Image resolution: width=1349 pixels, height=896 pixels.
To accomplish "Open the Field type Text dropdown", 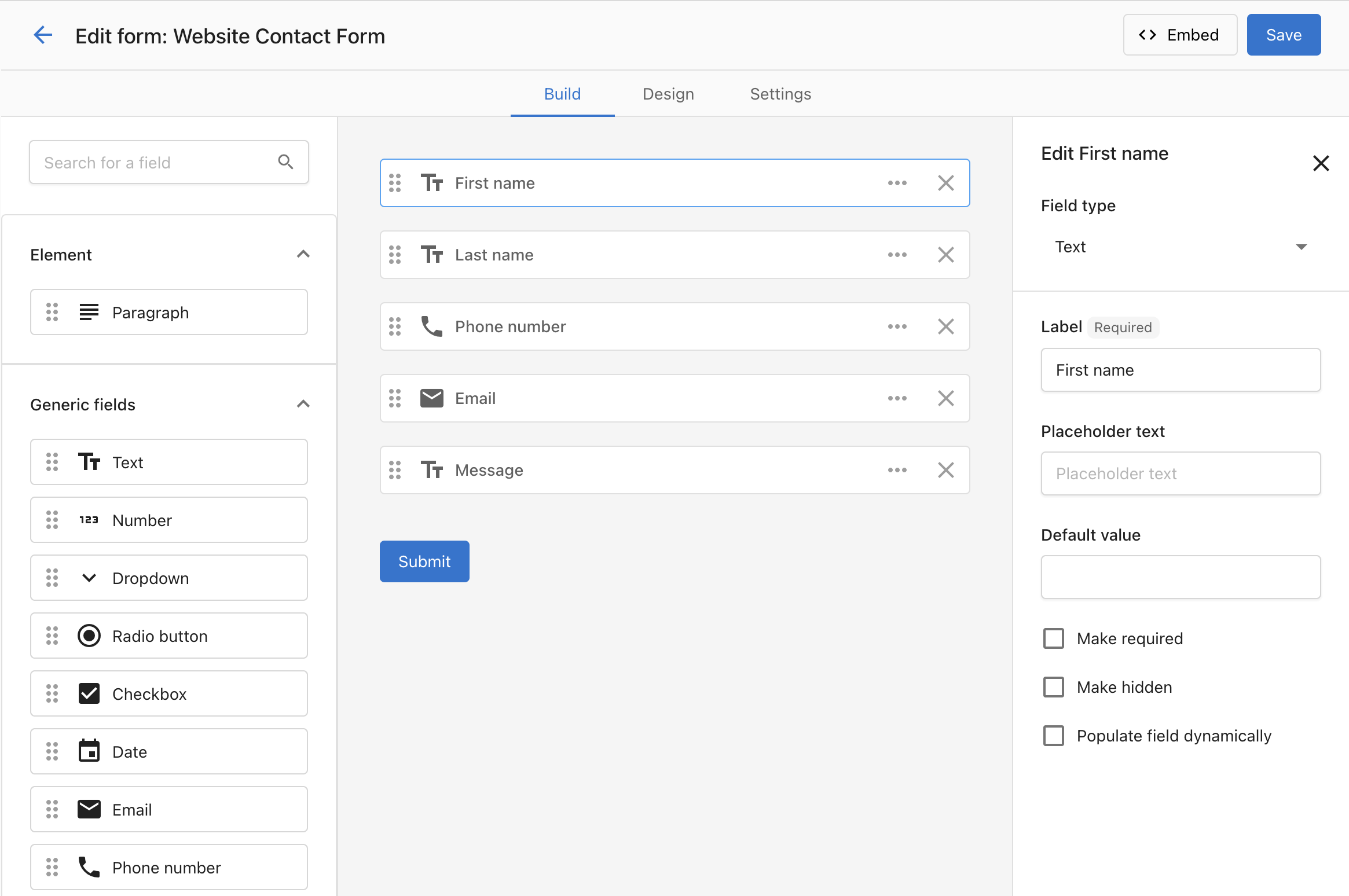I will tap(1180, 247).
